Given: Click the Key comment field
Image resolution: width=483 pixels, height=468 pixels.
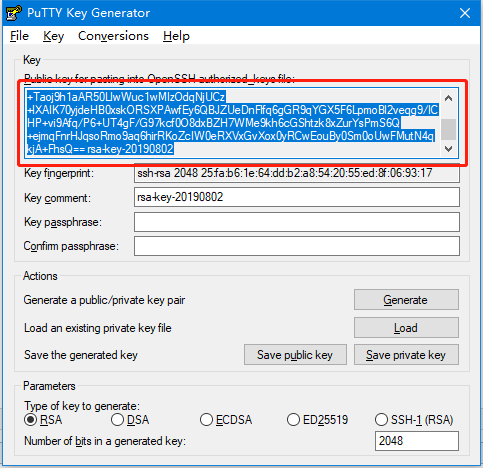Looking at the screenshot, I should [297, 197].
